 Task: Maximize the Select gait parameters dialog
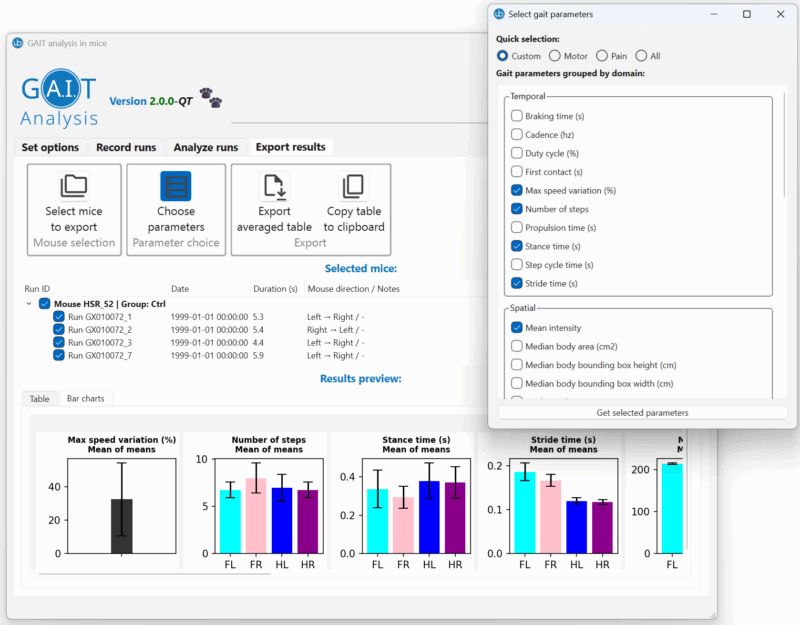click(747, 14)
